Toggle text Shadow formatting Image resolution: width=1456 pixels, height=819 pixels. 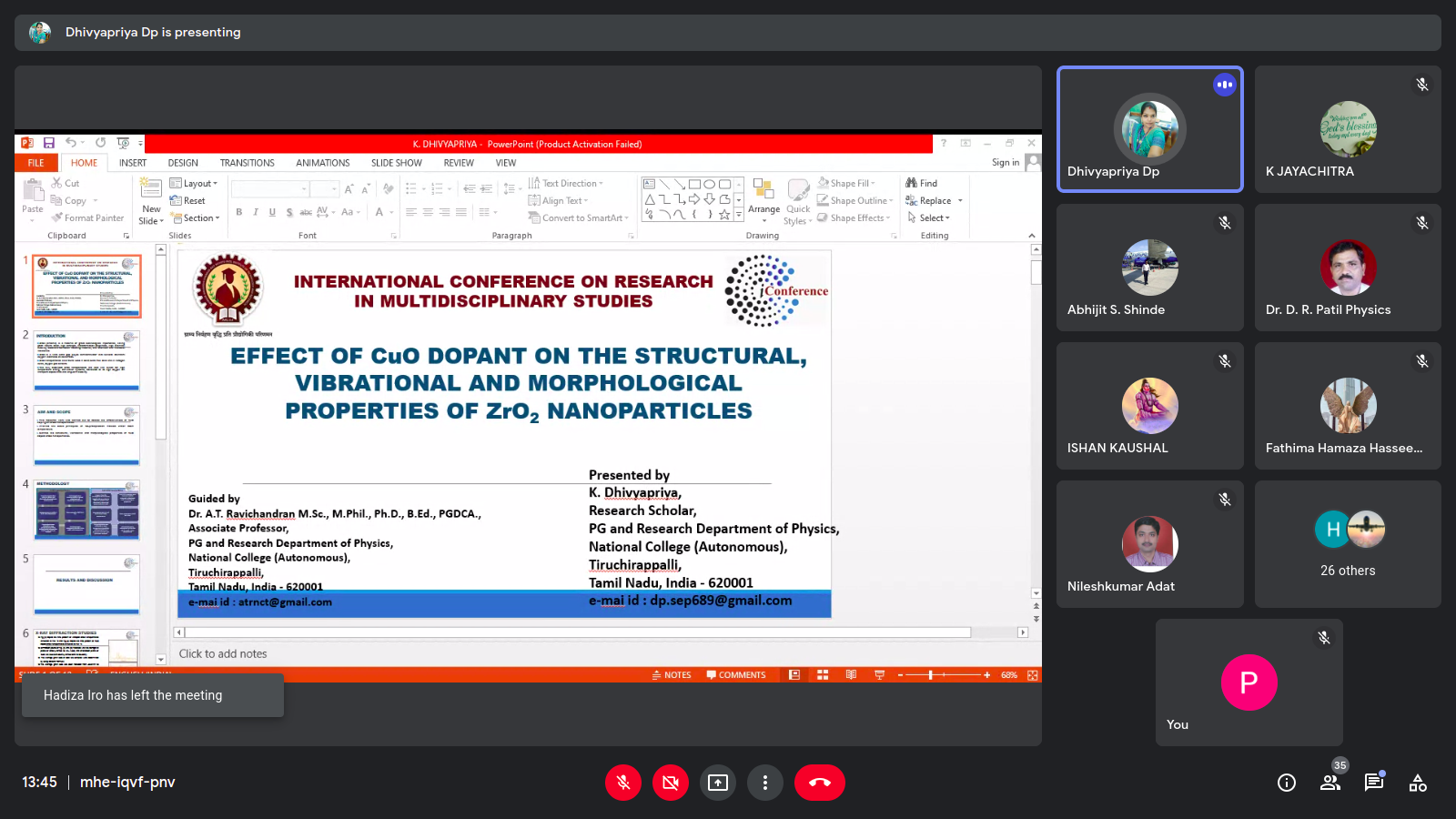pyautogui.click(x=289, y=212)
